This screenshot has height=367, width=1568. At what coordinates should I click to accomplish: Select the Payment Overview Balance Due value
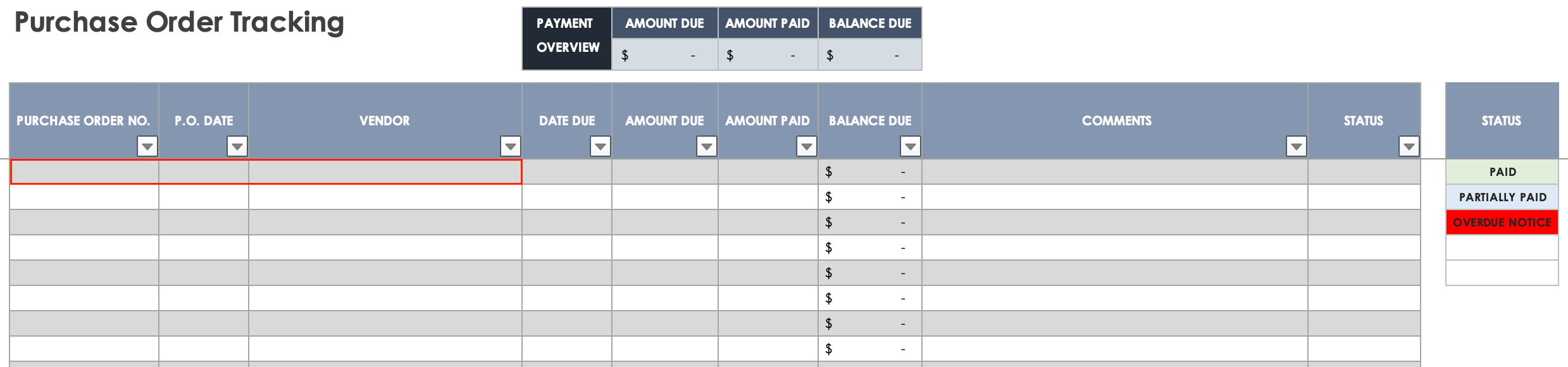coord(870,56)
